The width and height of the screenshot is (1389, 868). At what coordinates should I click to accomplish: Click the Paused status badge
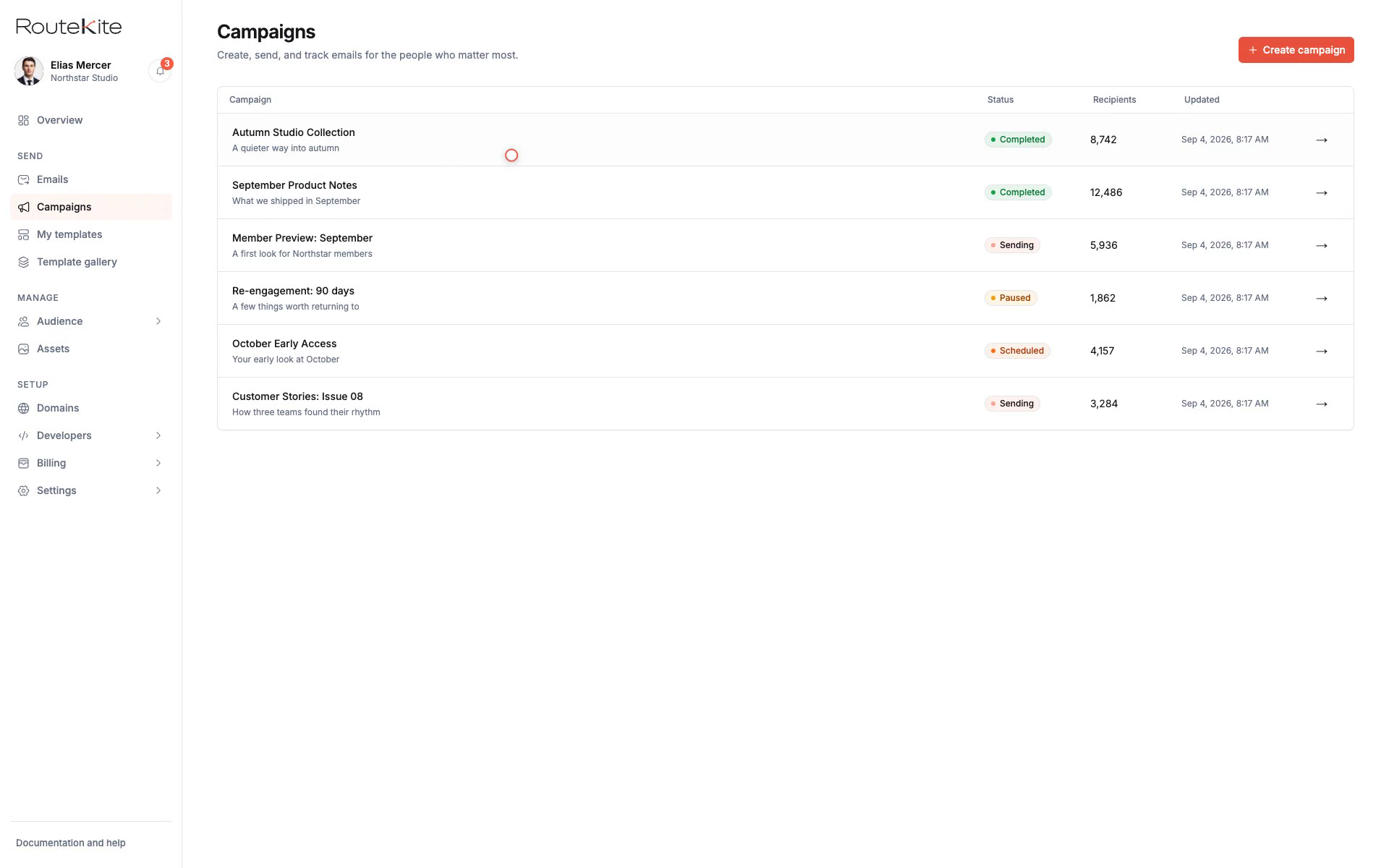[x=1011, y=298]
